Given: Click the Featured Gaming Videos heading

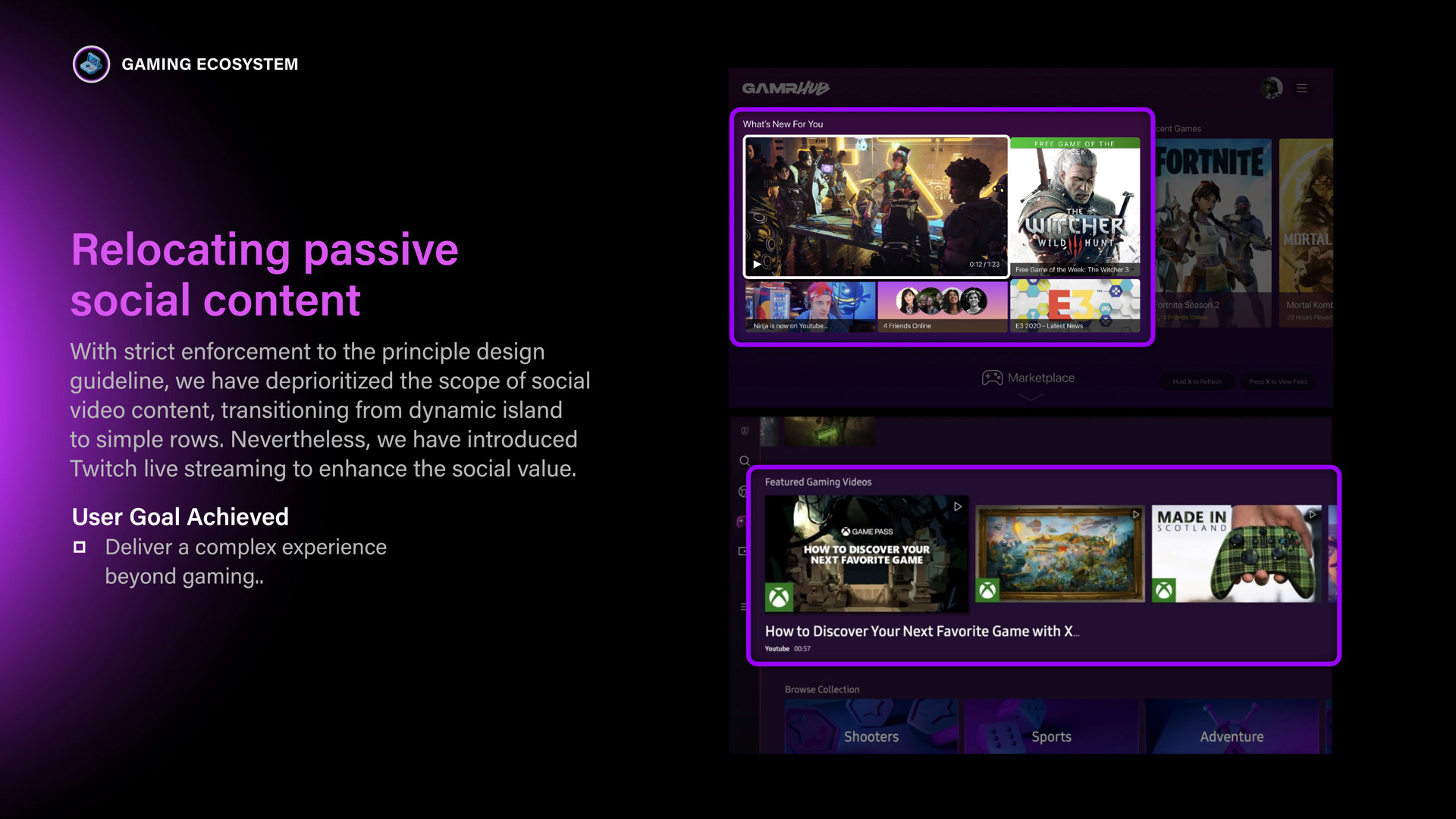Looking at the screenshot, I should (817, 482).
